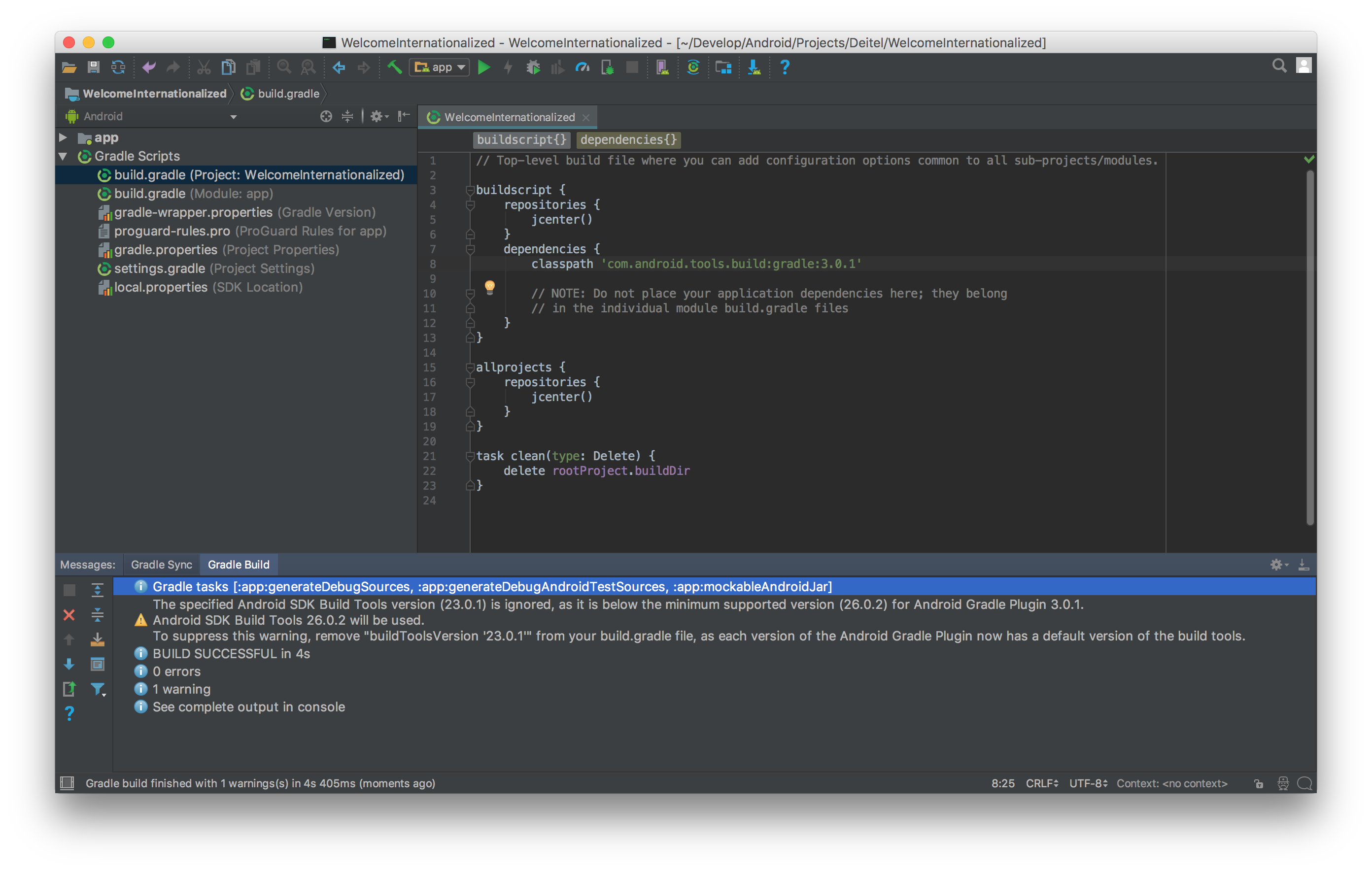The width and height of the screenshot is (1372, 872).
Task: Click the Open folder toolbar icon
Action: pos(69,68)
